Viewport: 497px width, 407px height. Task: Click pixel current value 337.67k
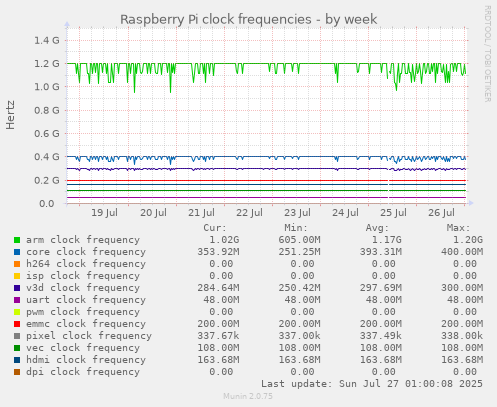218,336
